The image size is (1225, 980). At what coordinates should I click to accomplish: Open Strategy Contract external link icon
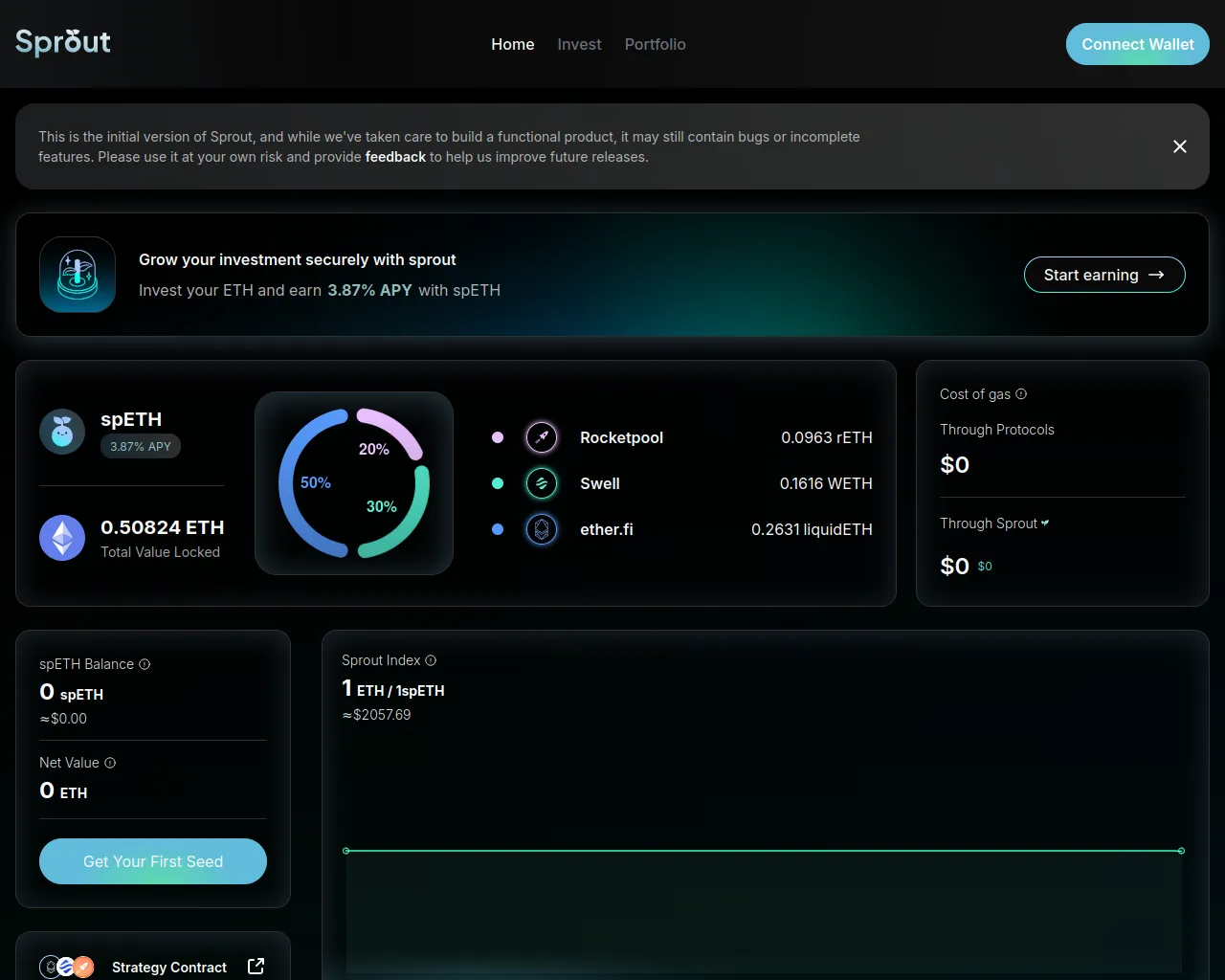coord(256,967)
